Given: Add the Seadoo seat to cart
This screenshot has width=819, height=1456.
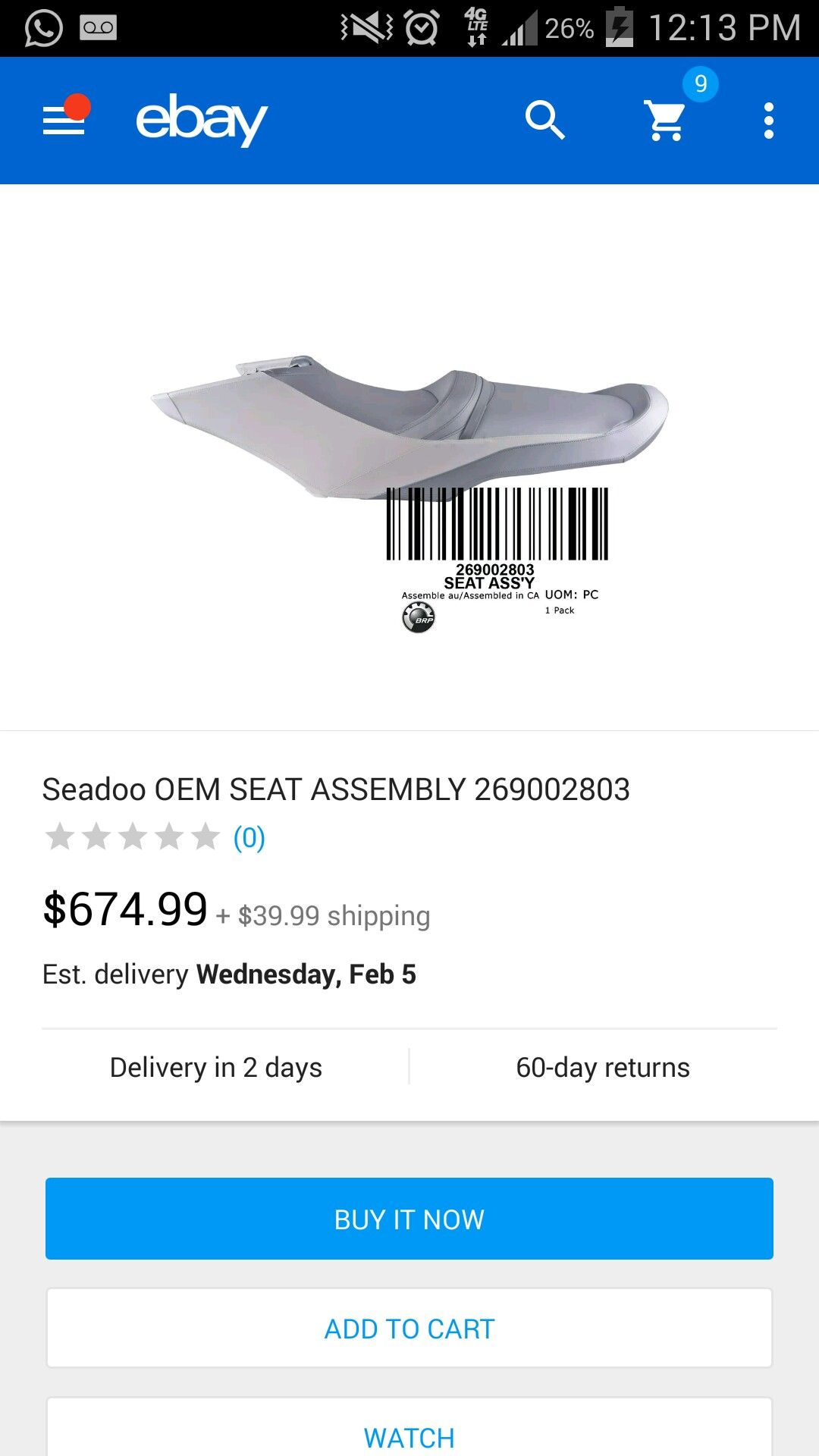Looking at the screenshot, I should (x=409, y=1328).
